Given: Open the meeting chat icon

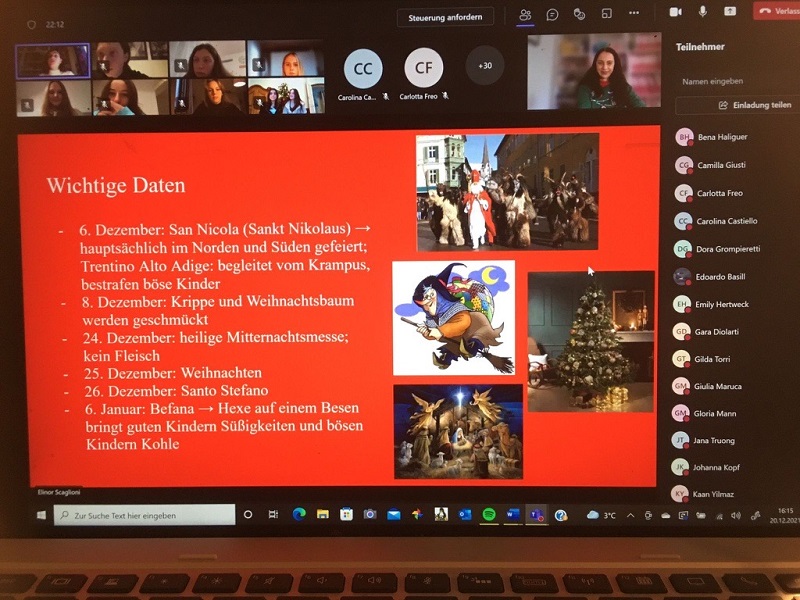Looking at the screenshot, I should 552,14.
